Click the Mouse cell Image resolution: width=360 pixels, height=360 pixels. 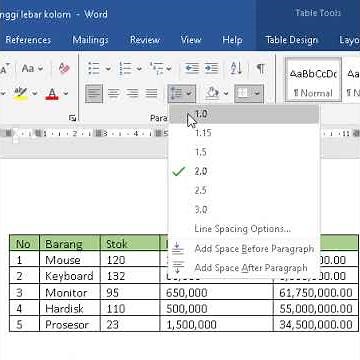pyautogui.click(x=70, y=260)
